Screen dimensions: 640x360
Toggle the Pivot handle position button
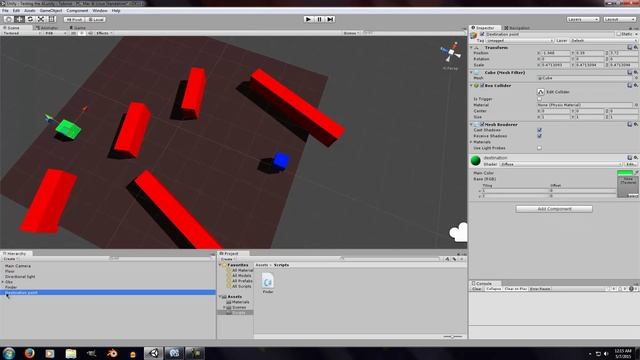coord(74,19)
